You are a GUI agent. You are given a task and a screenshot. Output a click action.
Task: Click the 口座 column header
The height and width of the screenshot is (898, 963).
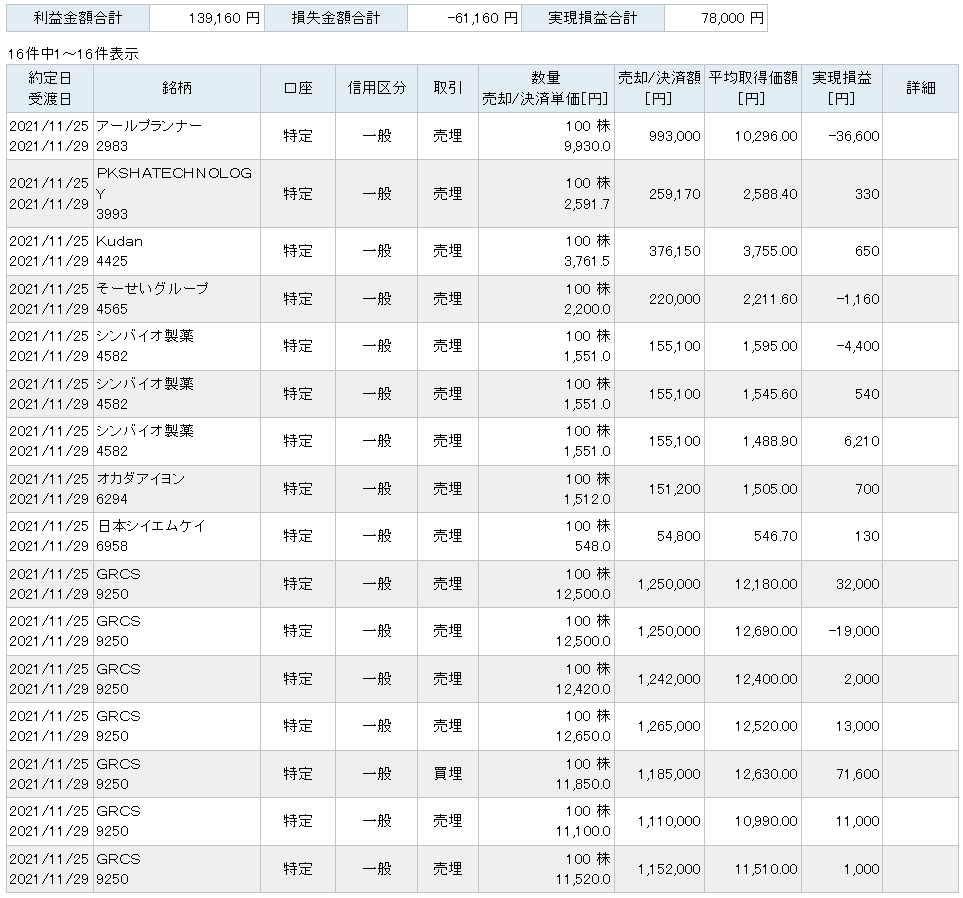298,88
